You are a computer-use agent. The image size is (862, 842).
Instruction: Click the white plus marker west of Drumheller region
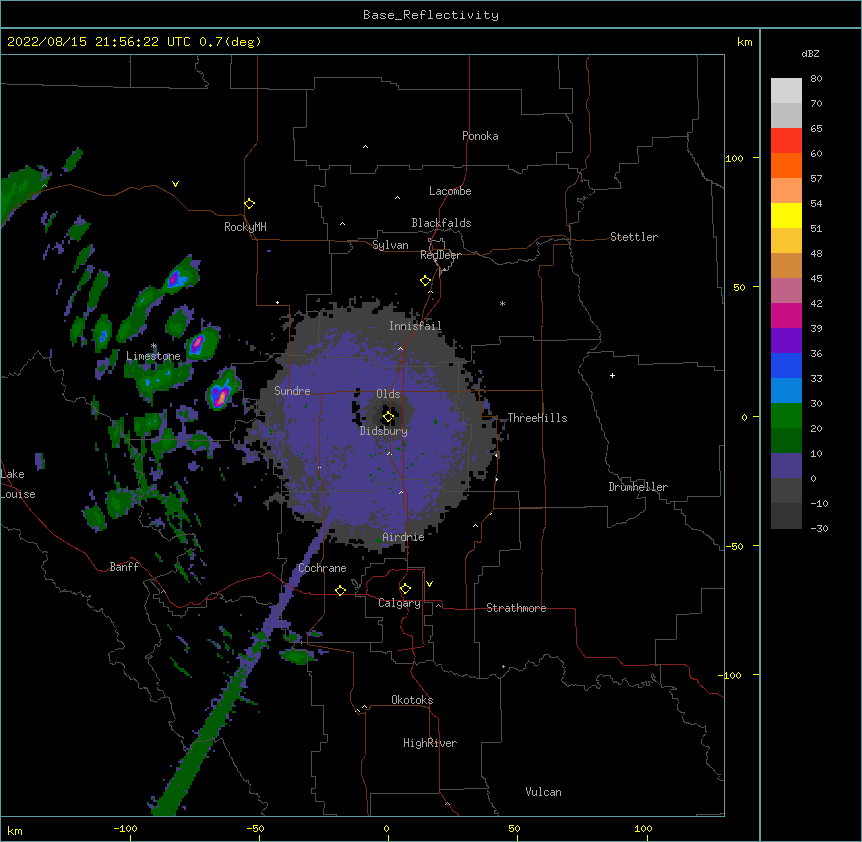pyautogui.click(x=612, y=375)
